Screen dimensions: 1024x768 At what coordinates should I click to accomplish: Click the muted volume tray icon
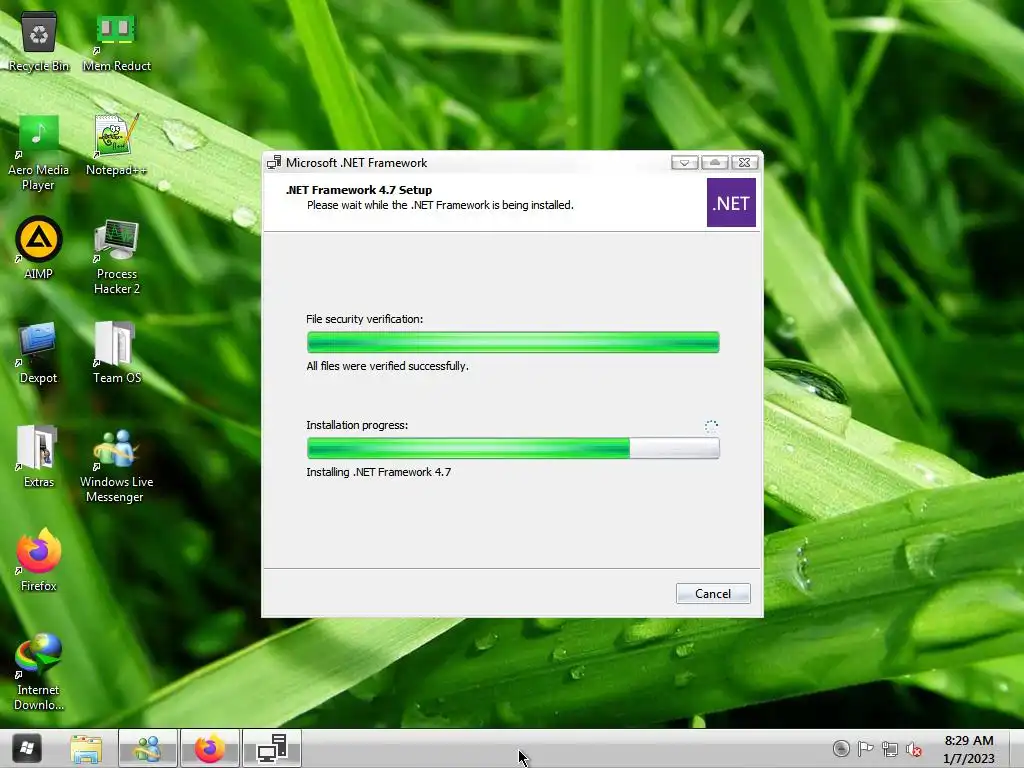pos(914,749)
